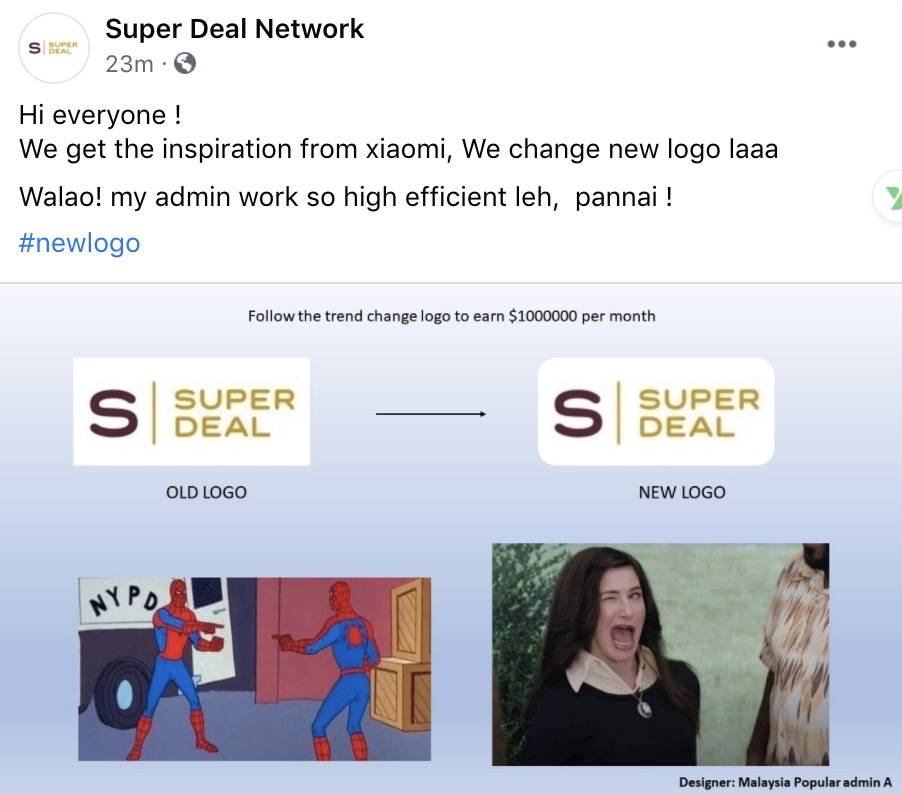Image resolution: width=902 pixels, height=794 pixels.
Task: Click the NYPD sign in the meme
Action: point(127,598)
